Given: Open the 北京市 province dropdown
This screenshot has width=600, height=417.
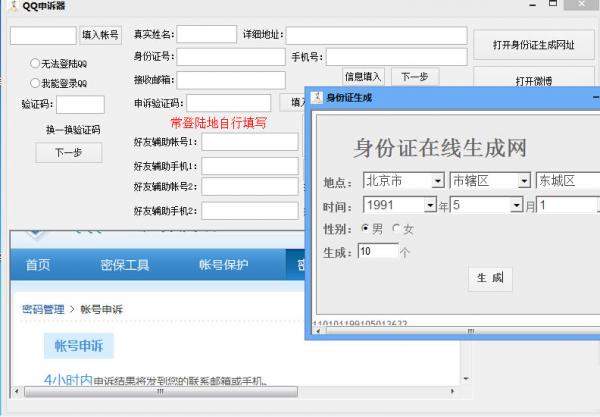Looking at the screenshot, I should tap(438, 181).
